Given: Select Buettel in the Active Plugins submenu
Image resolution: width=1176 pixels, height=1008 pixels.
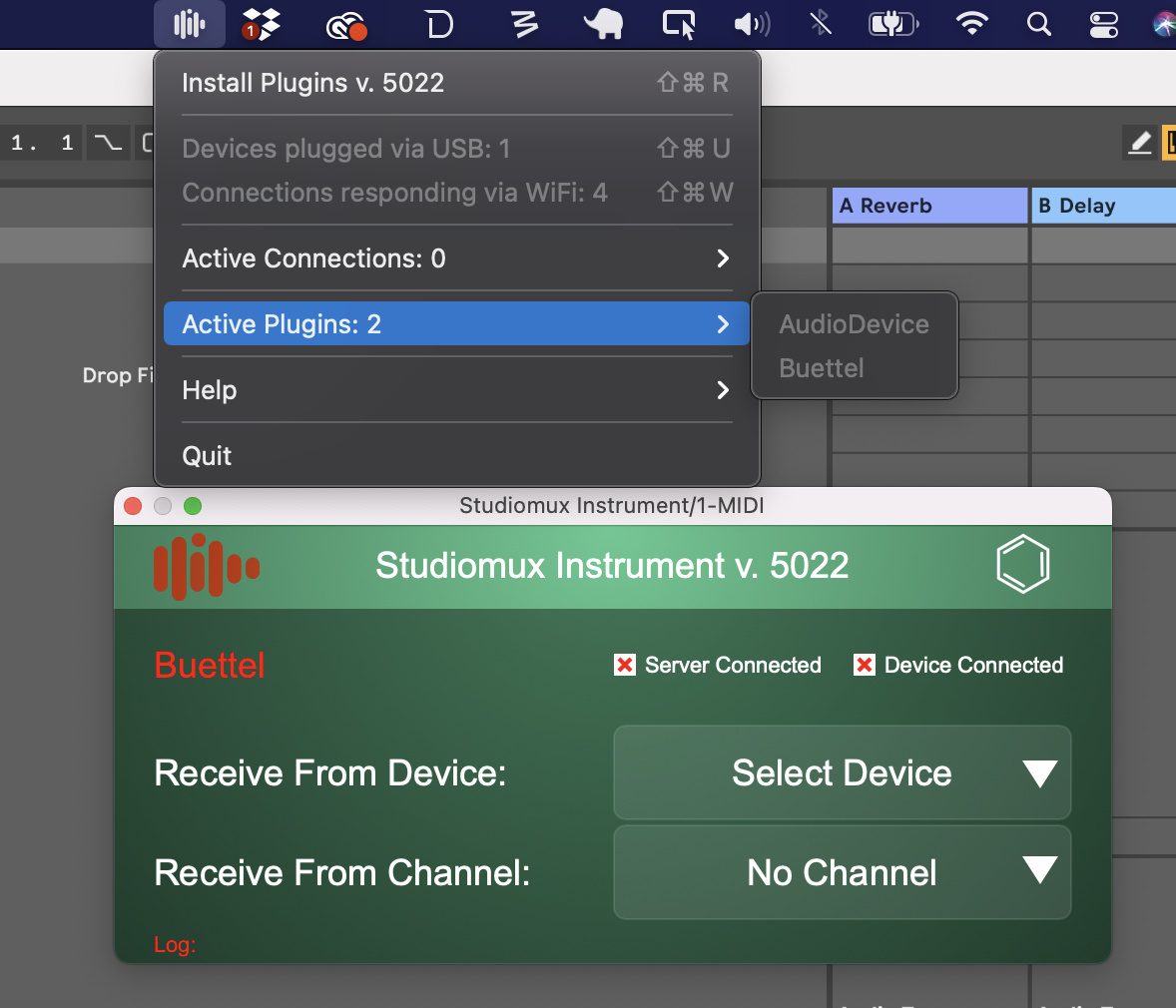Looking at the screenshot, I should click(x=822, y=368).
